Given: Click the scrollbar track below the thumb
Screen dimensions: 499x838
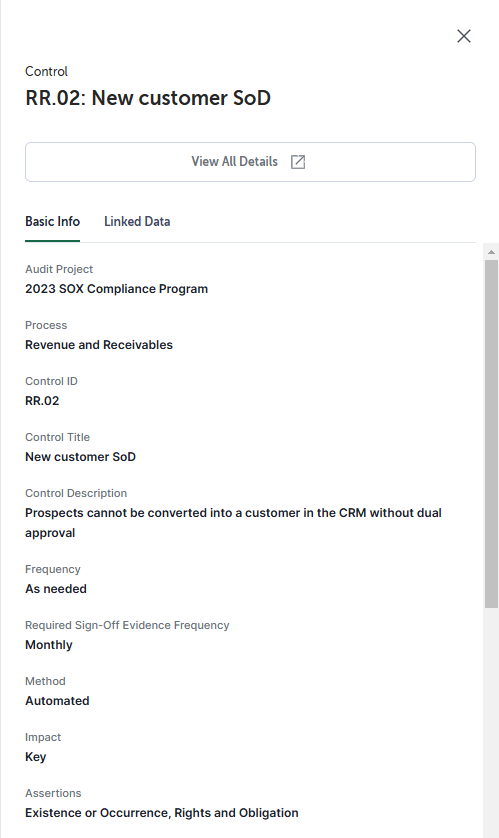Looking at the screenshot, I should [491, 721].
